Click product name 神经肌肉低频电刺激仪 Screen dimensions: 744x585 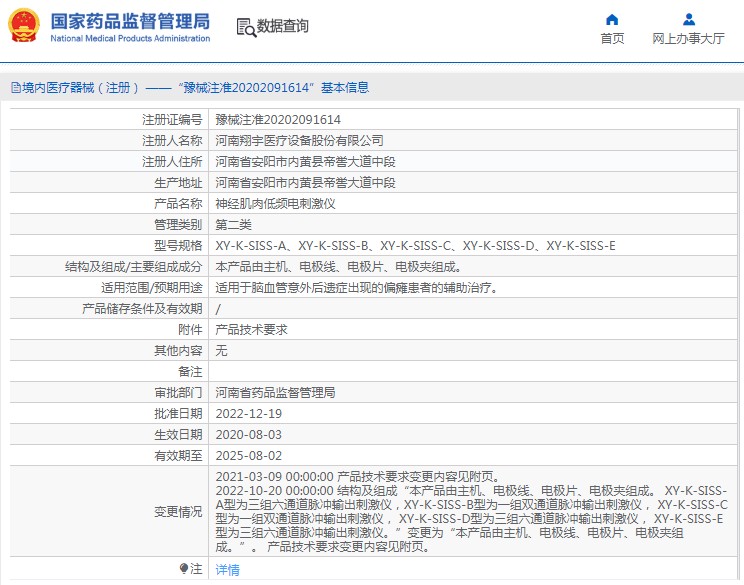[x=275, y=204]
